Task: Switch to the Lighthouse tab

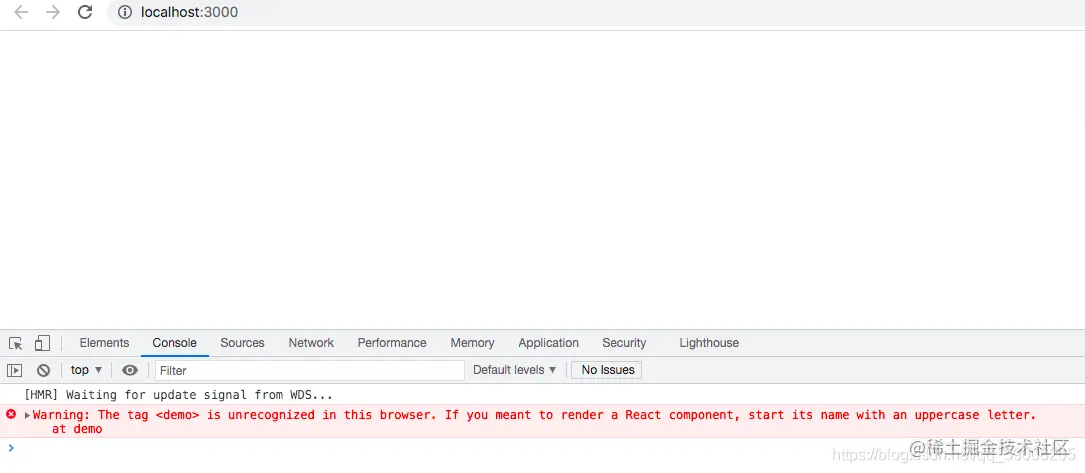Action: (x=709, y=343)
